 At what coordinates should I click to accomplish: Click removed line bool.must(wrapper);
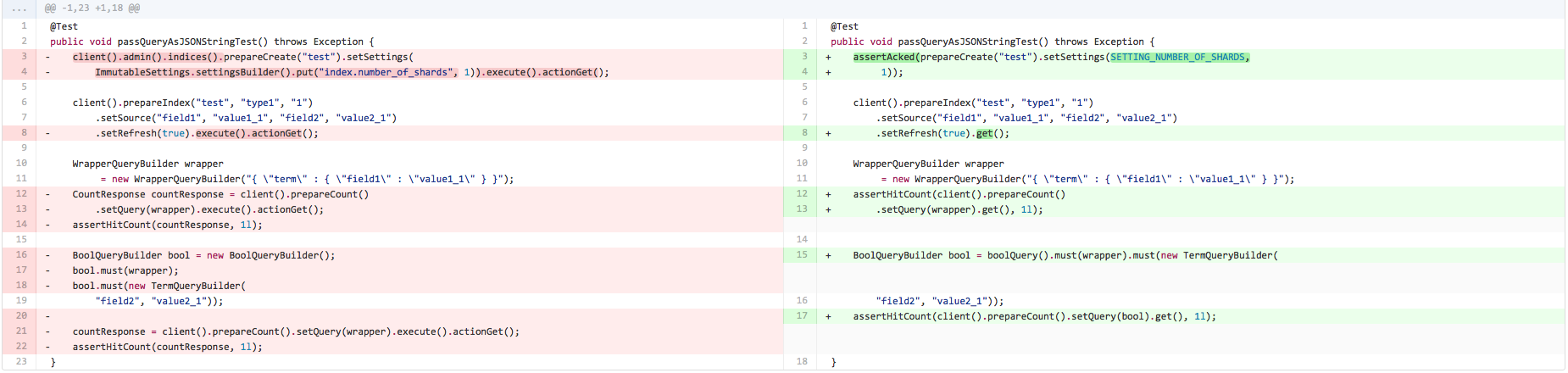[125, 270]
